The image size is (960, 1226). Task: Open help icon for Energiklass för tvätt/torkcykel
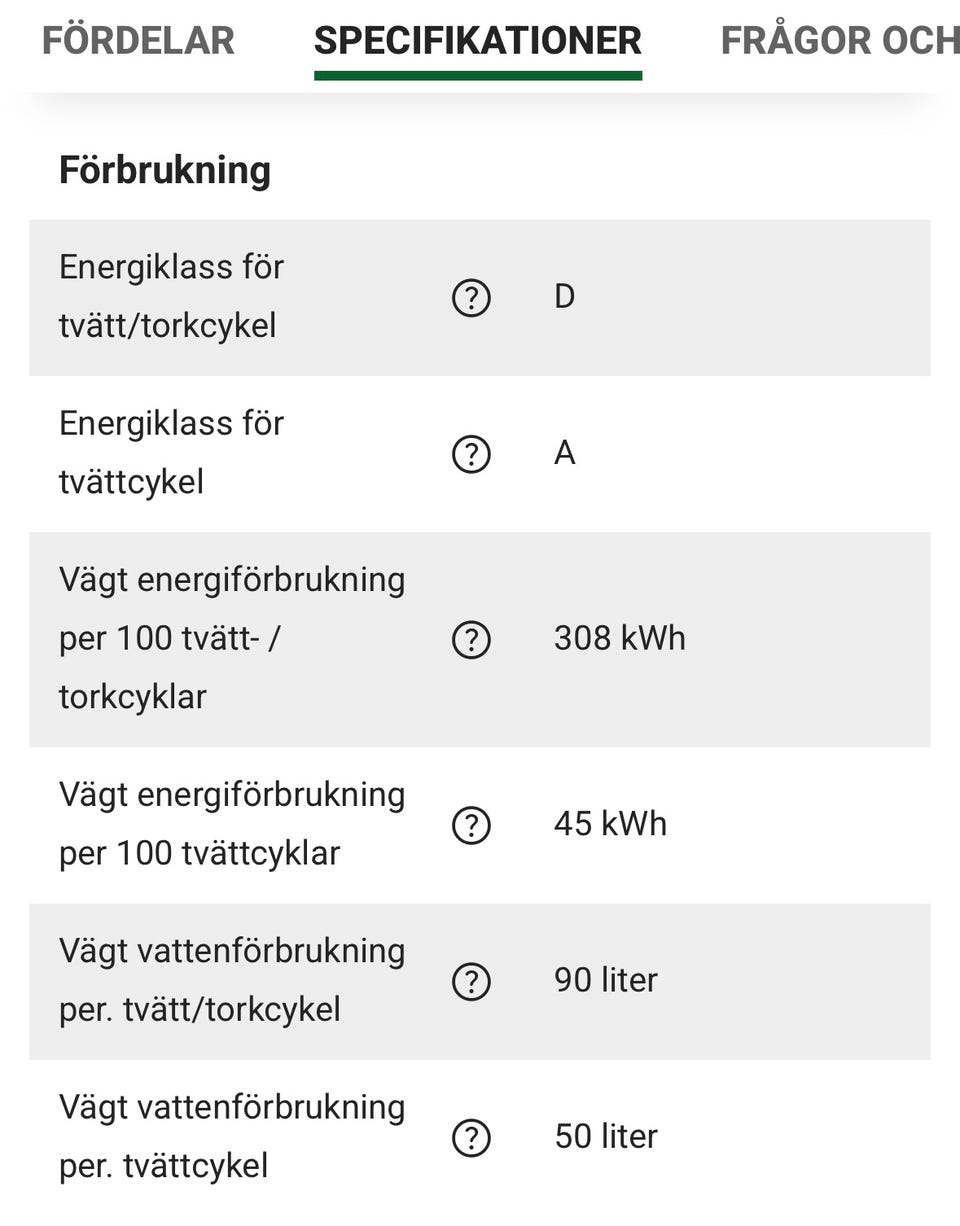pyautogui.click(x=471, y=298)
